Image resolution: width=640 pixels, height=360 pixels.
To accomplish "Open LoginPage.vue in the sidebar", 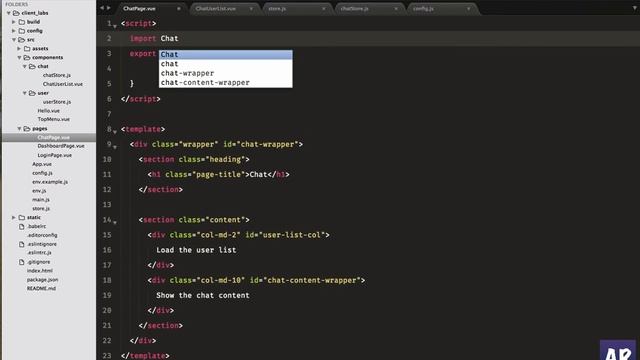I will [55, 156].
